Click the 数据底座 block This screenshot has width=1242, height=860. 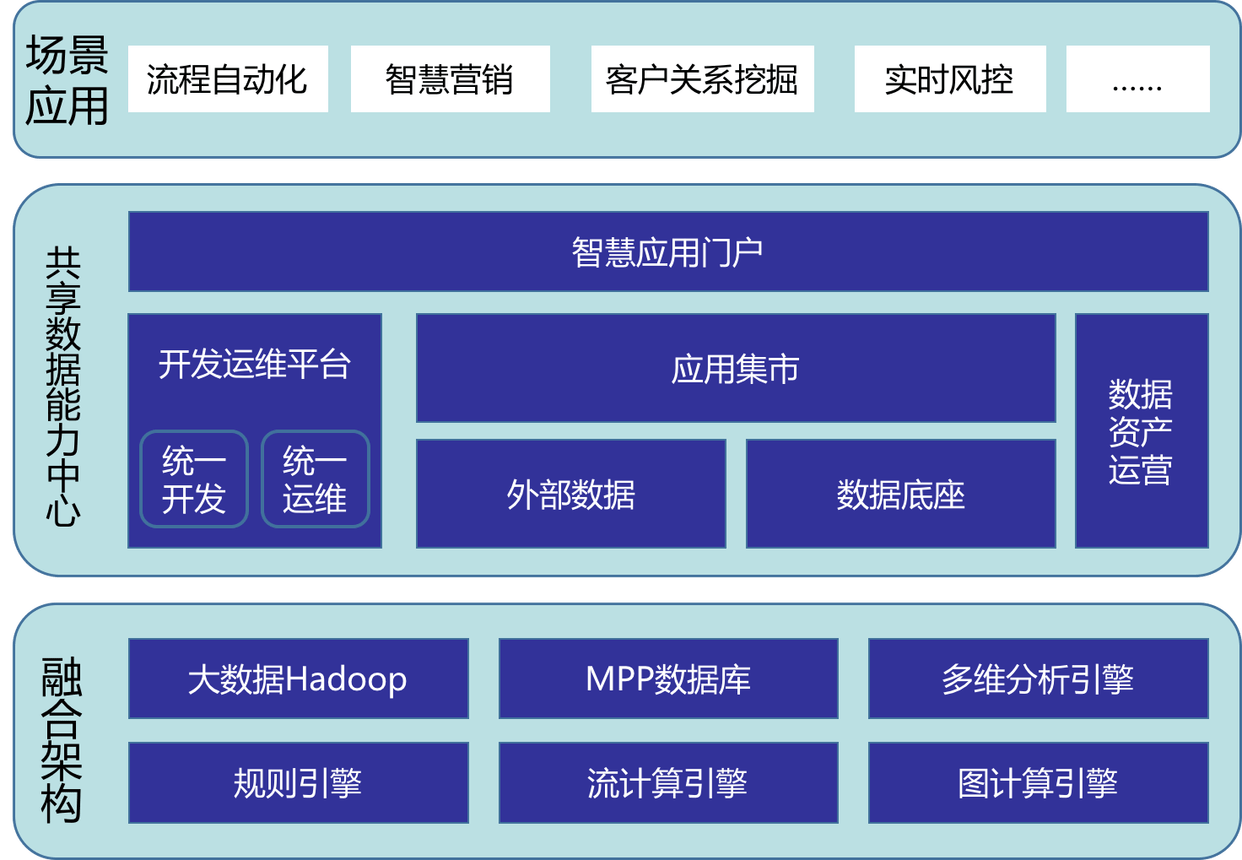[901, 494]
